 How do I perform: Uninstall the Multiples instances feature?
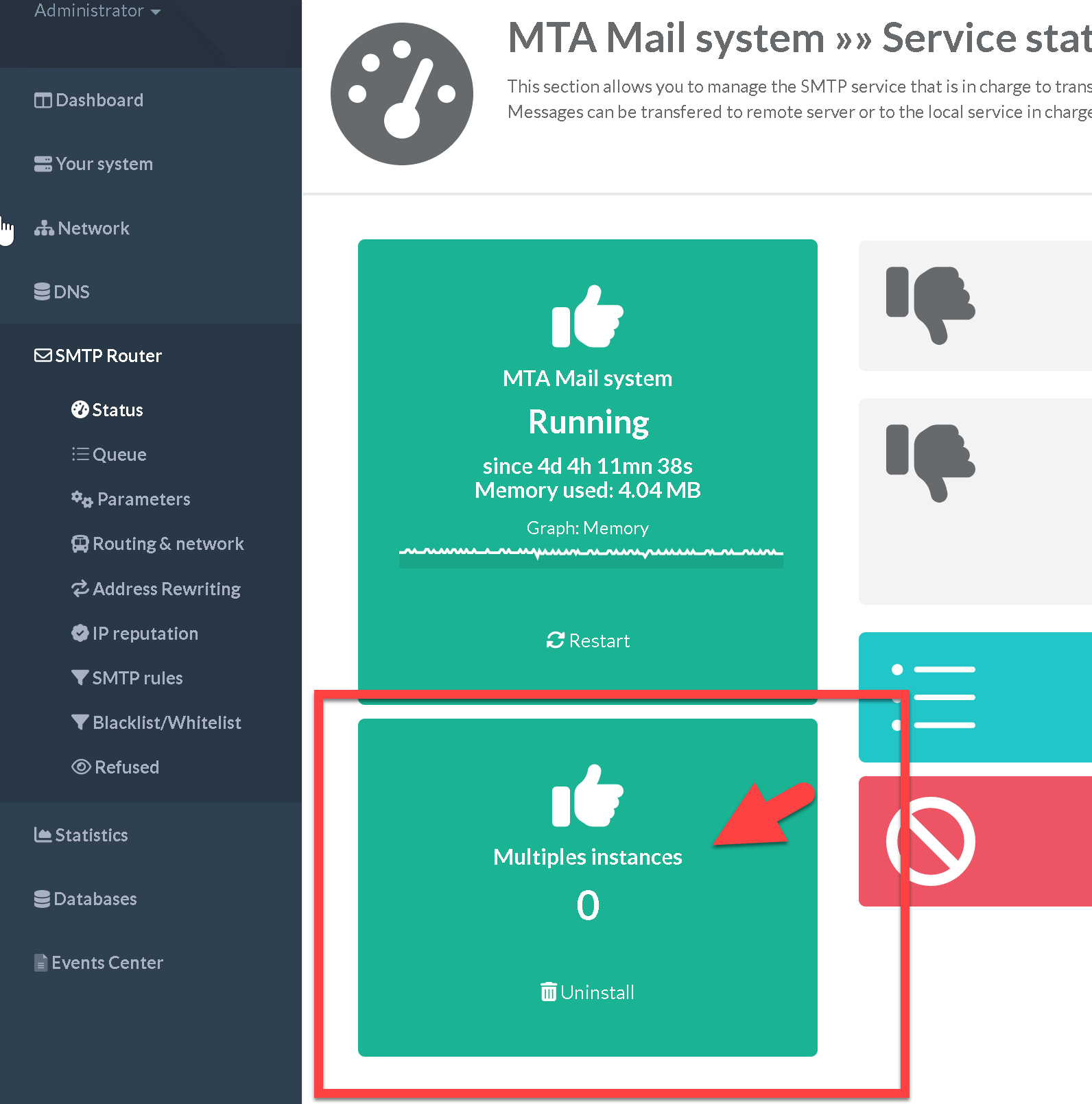588,992
